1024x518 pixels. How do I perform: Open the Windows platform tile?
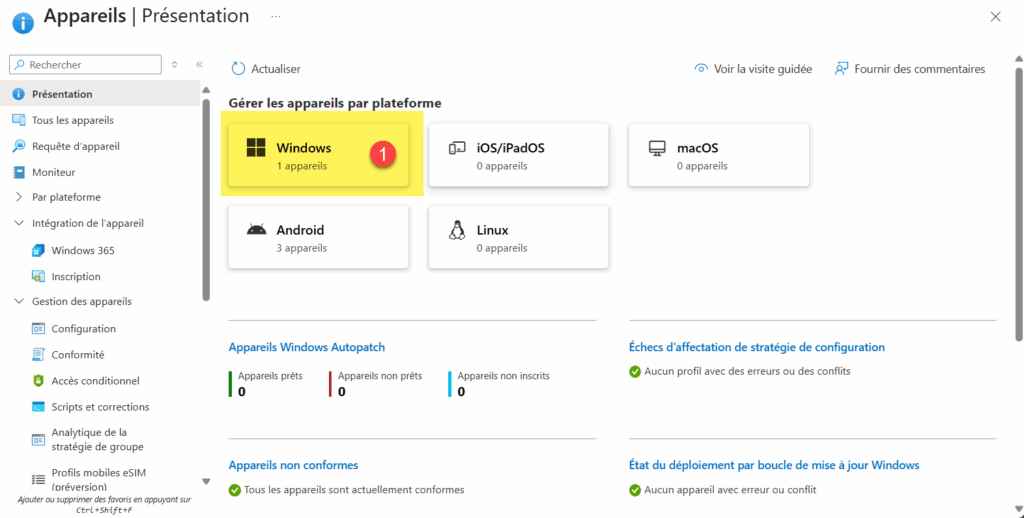(x=318, y=156)
